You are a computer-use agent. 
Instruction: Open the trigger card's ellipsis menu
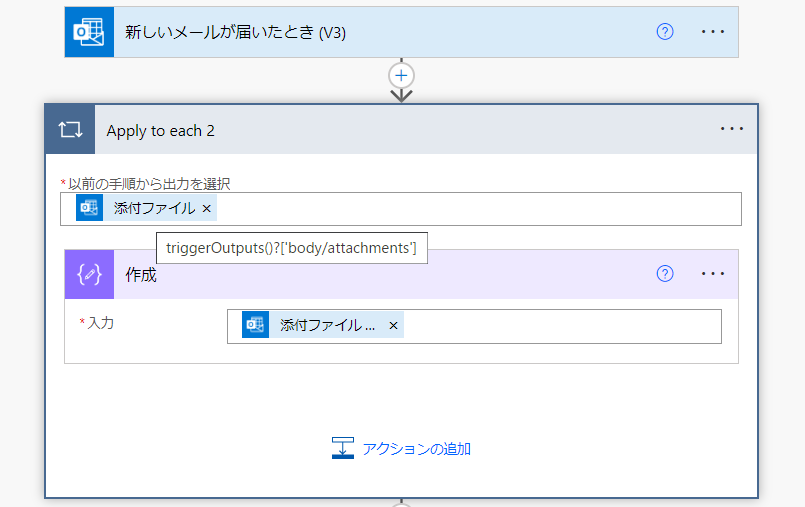713,32
